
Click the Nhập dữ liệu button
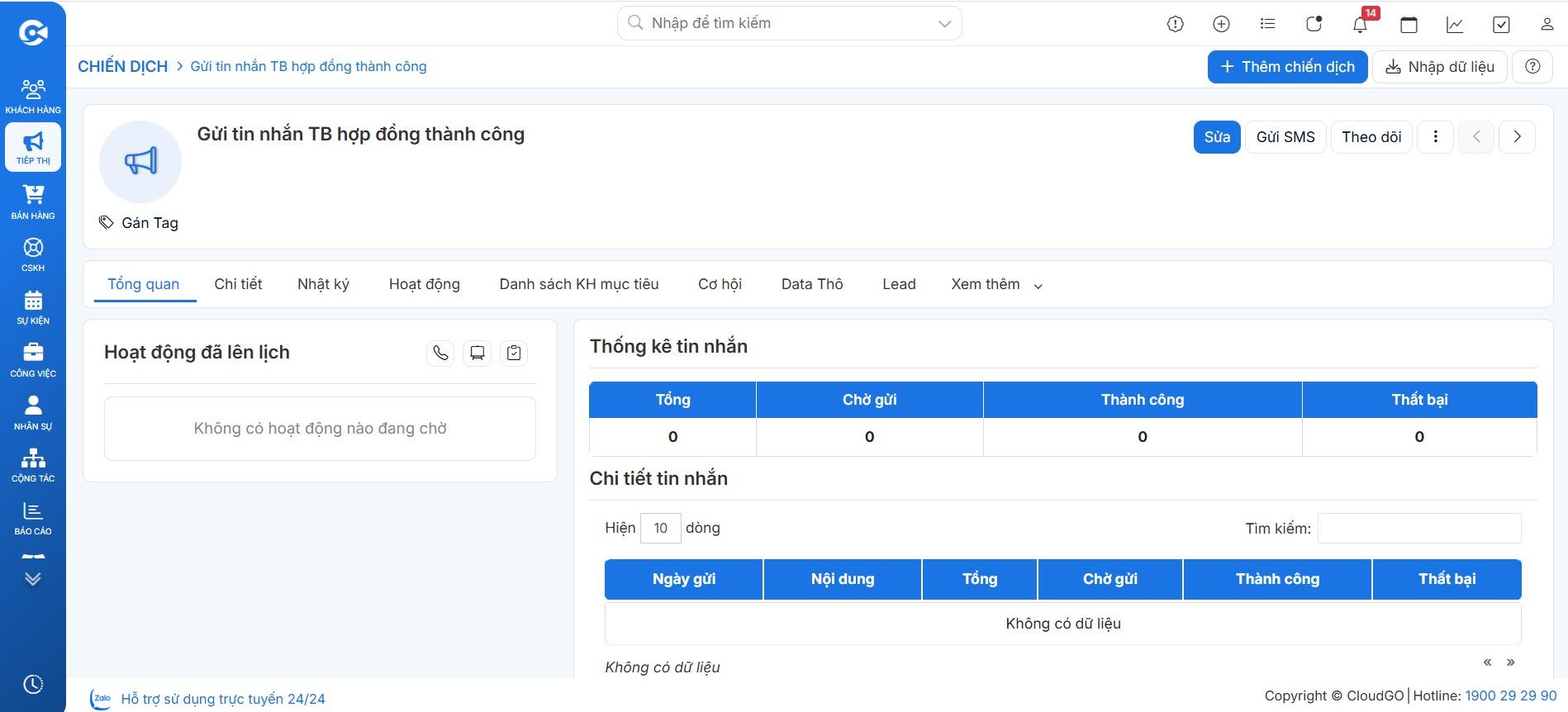click(x=1440, y=67)
